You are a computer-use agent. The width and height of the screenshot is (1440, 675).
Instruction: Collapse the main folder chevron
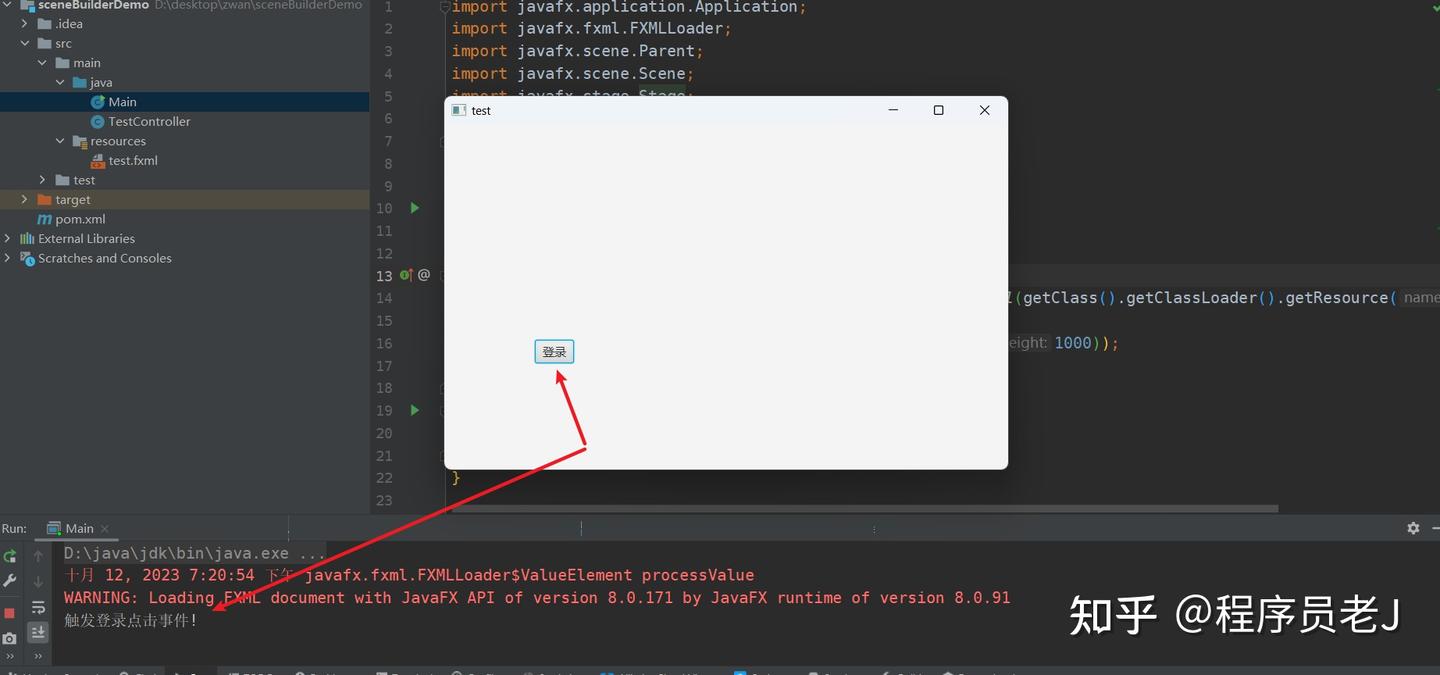tap(42, 63)
